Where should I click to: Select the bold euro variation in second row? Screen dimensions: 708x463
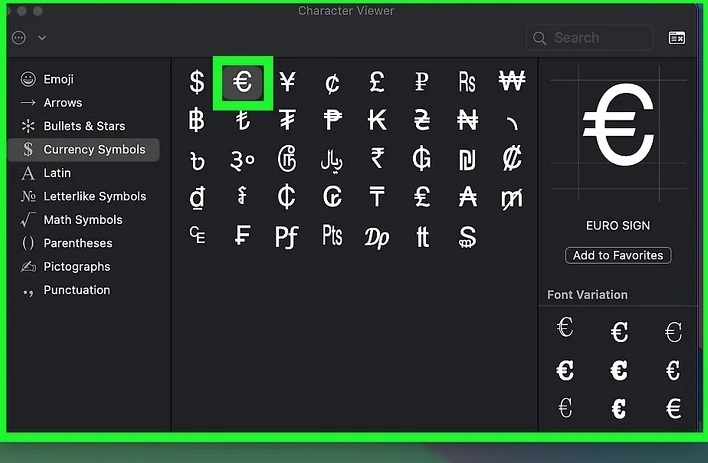pos(565,370)
